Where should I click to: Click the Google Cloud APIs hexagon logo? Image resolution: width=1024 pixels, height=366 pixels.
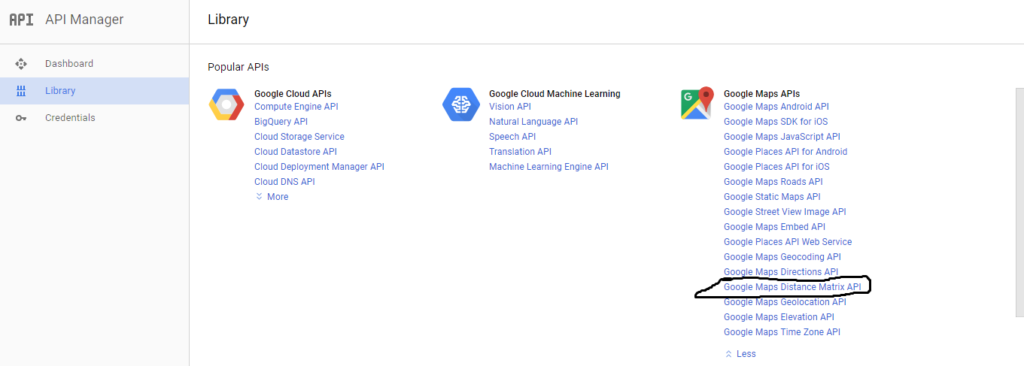pyautogui.click(x=227, y=105)
